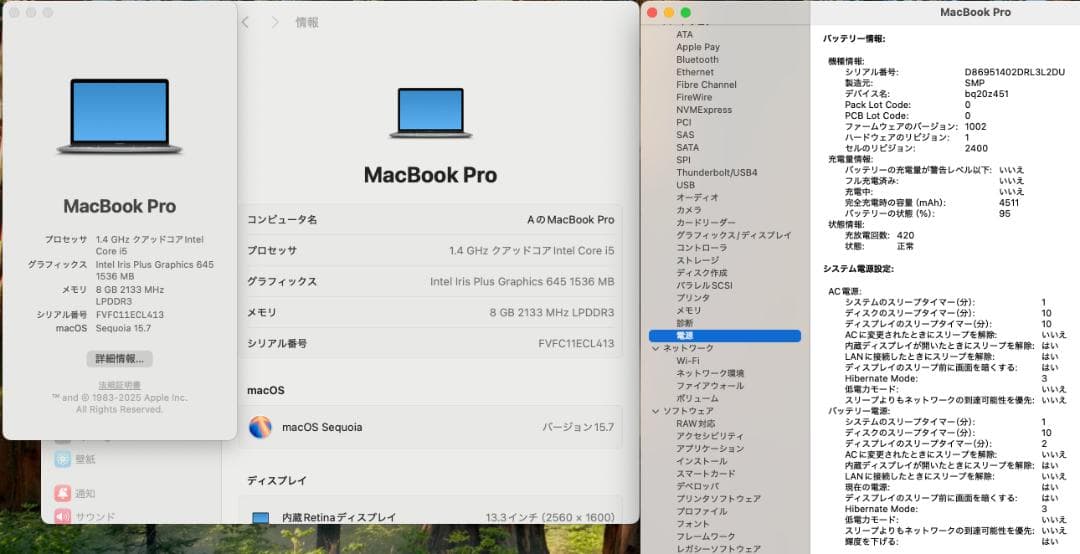Select FireWire in hardware list
1080x554 pixels.
click(694, 97)
